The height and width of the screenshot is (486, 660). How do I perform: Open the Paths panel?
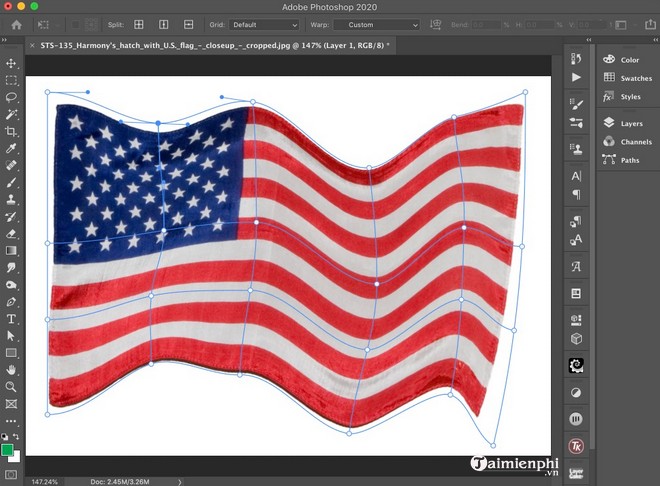[x=621, y=160]
